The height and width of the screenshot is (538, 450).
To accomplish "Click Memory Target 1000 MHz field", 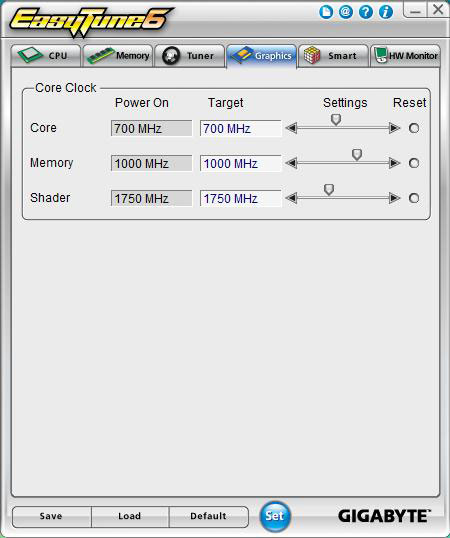I will coord(240,163).
